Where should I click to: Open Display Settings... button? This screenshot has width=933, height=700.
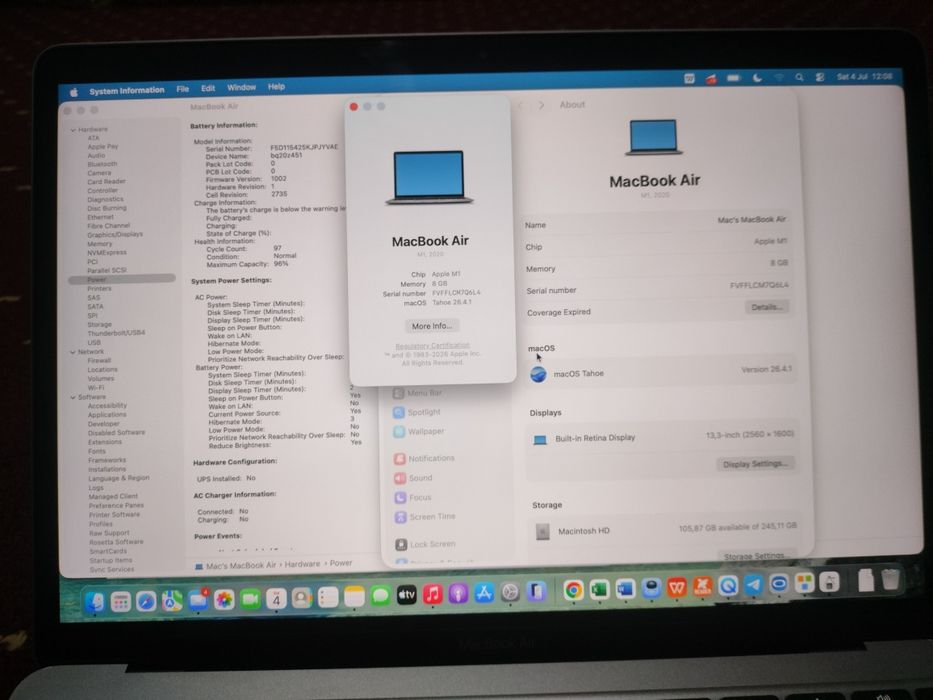pyautogui.click(x=755, y=464)
